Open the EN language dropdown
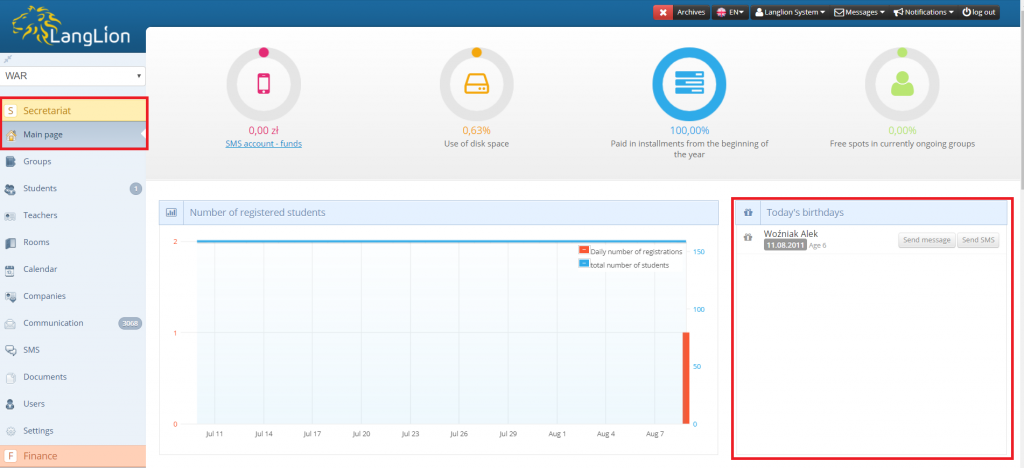 [x=730, y=13]
